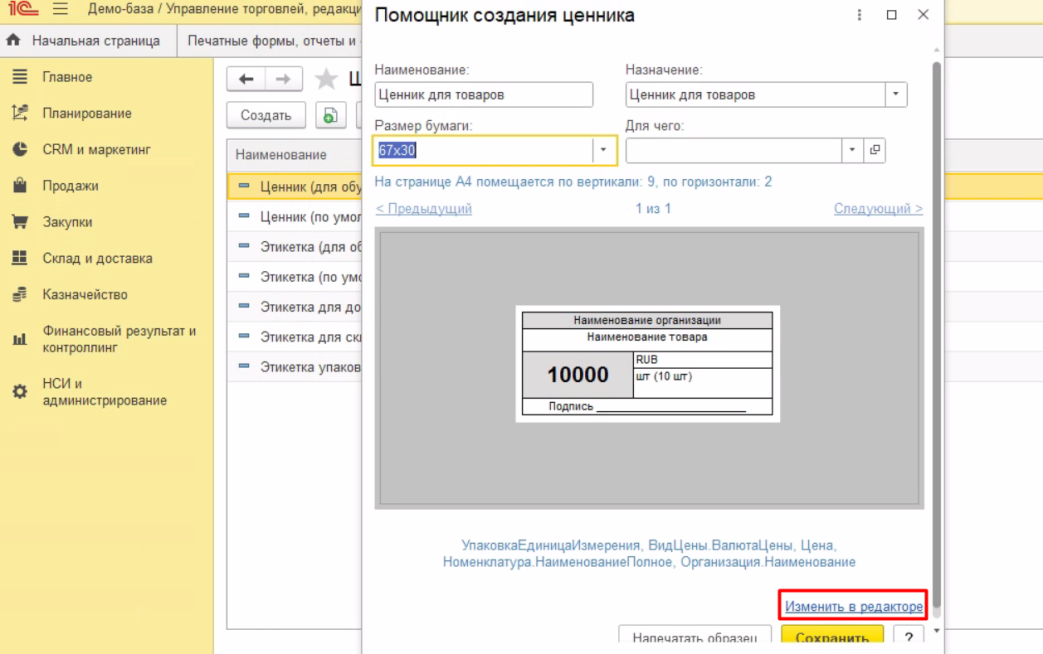The height and width of the screenshot is (654, 1043).
Task: Expand the Назначение dropdown
Action: click(x=896, y=95)
